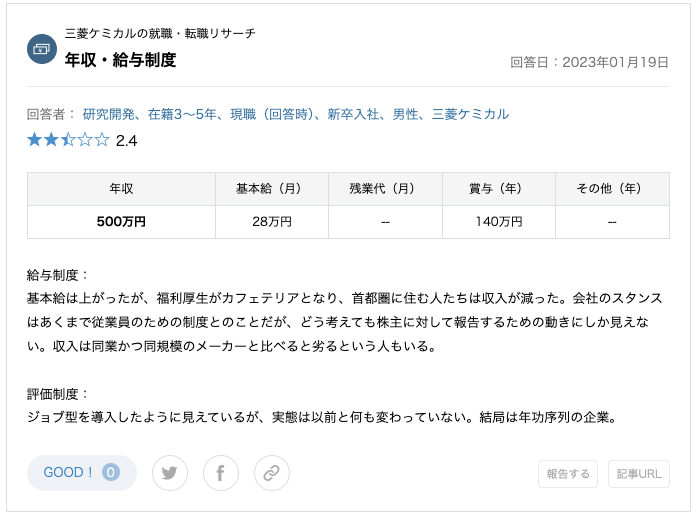697x518 pixels.
Task: Click the GOOD! counter badge showing 0
Action: click(x=111, y=472)
